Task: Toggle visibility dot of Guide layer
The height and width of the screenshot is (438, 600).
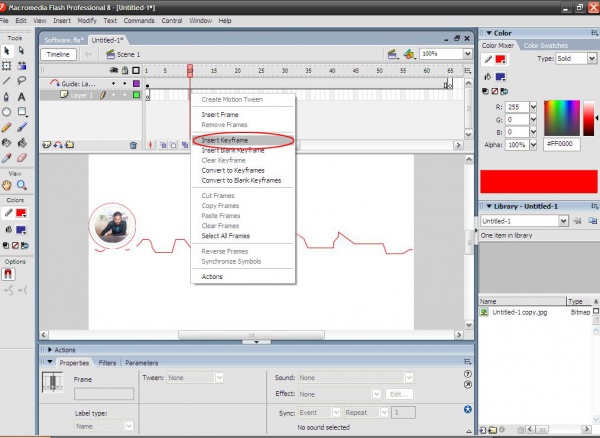Action: pos(114,83)
